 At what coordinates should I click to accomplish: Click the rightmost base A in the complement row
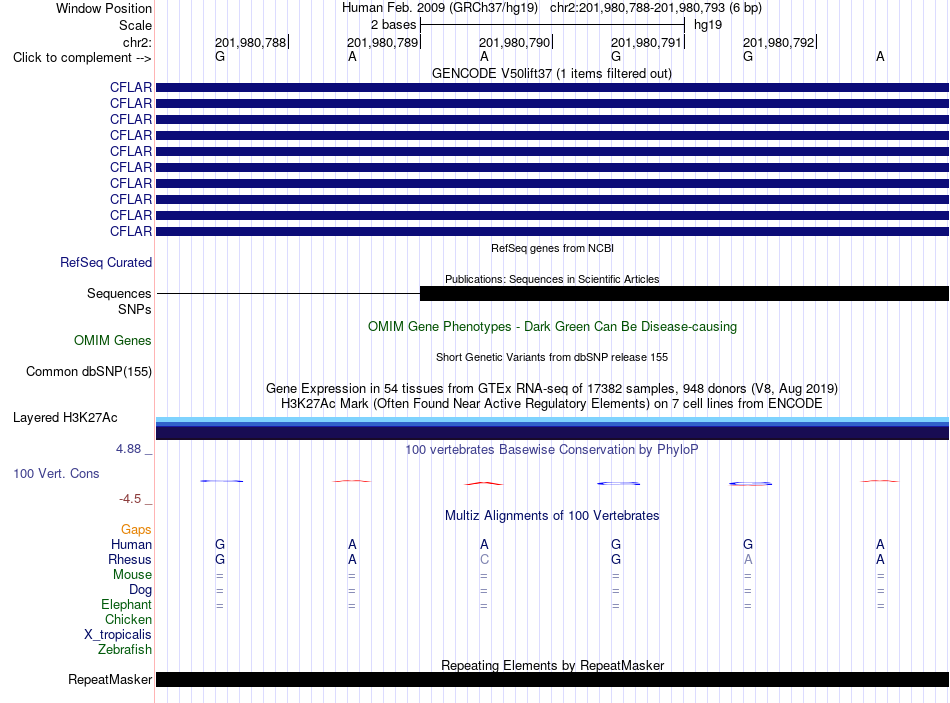pos(880,57)
